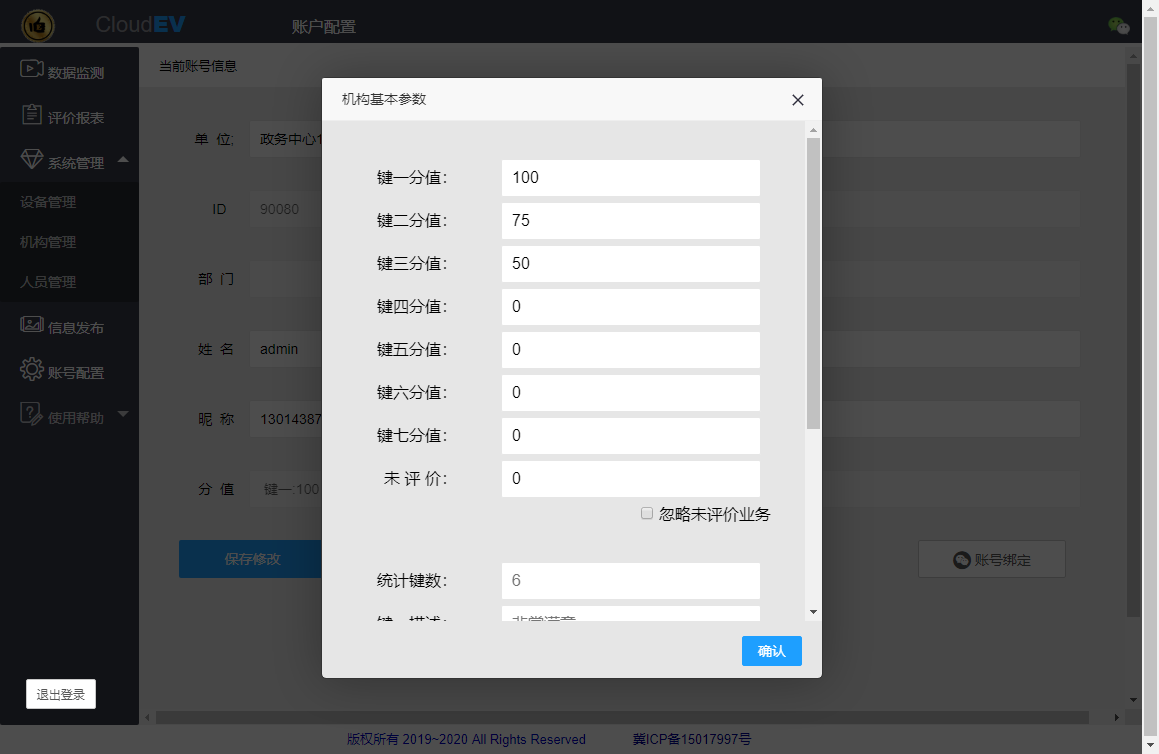This screenshot has width=1159, height=754.
Task: Click page horizontal scrollbar left arrow
Action: (148, 717)
